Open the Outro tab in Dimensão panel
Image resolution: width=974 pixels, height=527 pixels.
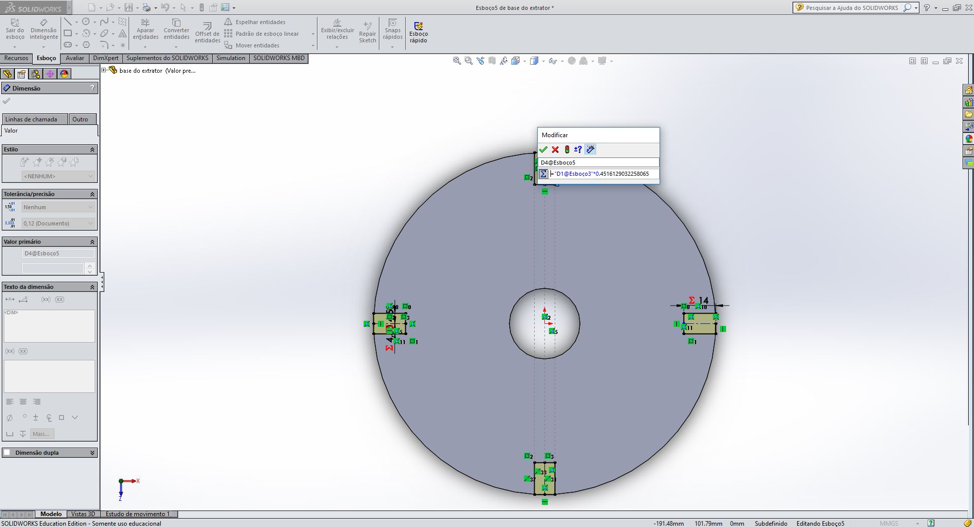(x=82, y=119)
